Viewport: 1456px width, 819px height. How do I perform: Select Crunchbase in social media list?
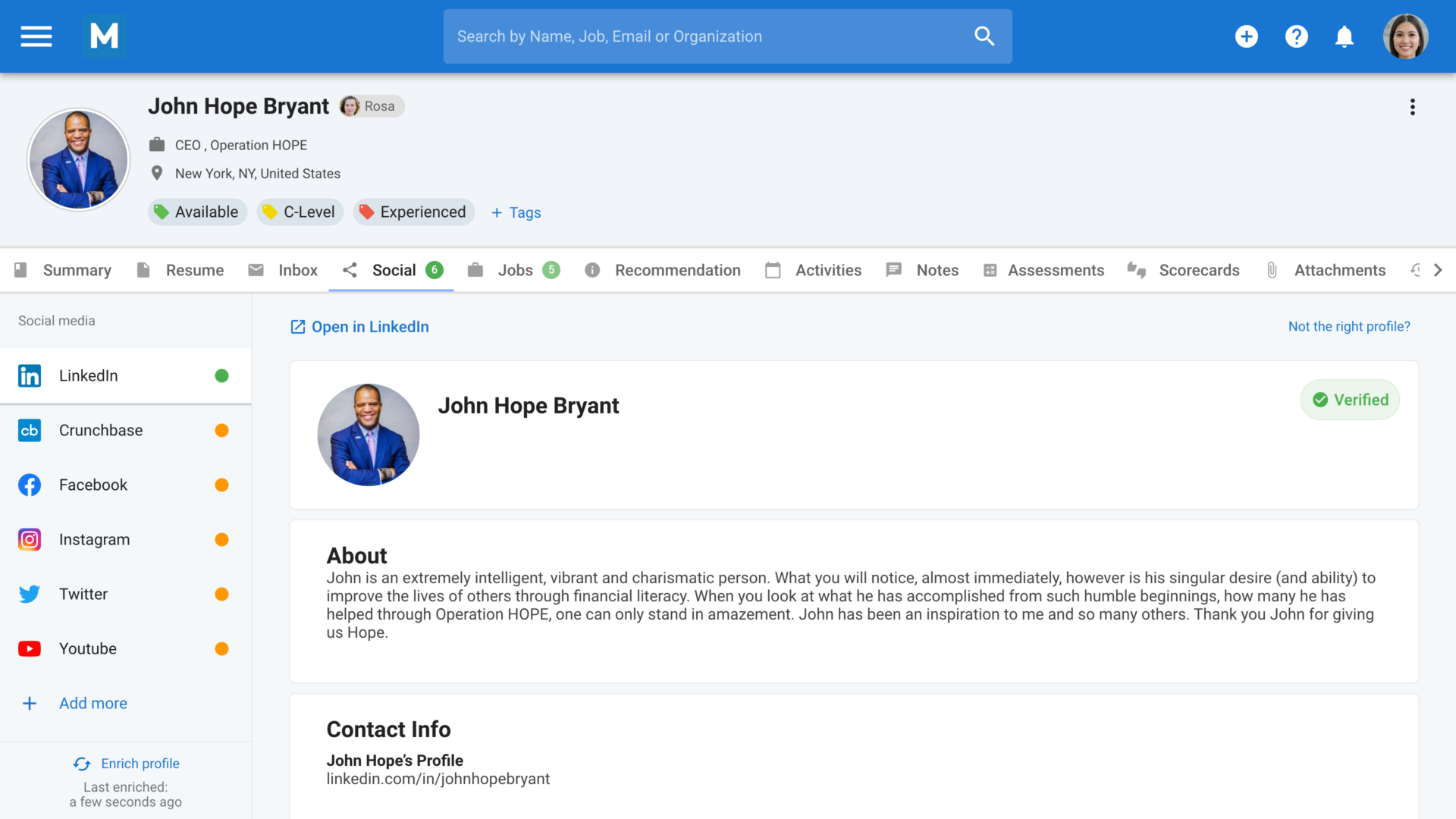[x=101, y=430]
